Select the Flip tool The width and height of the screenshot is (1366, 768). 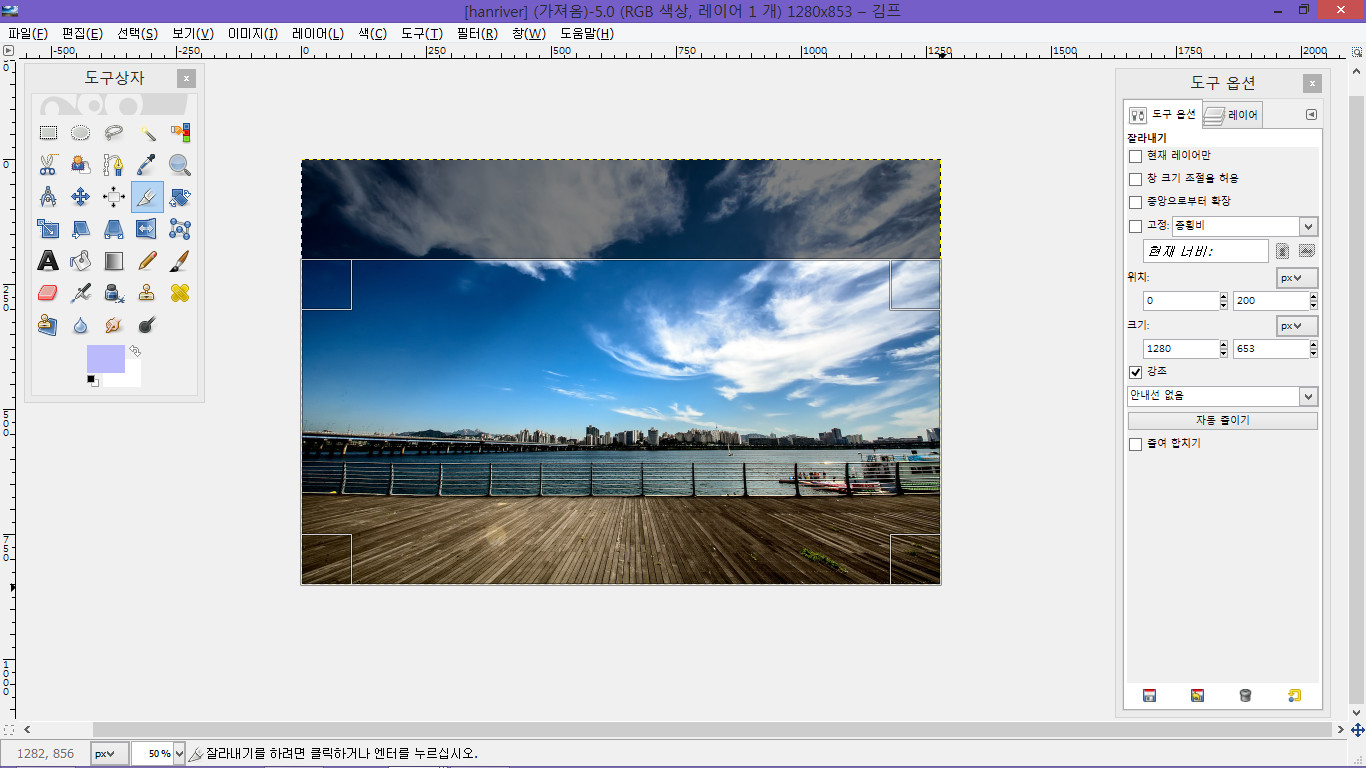click(147, 229)
